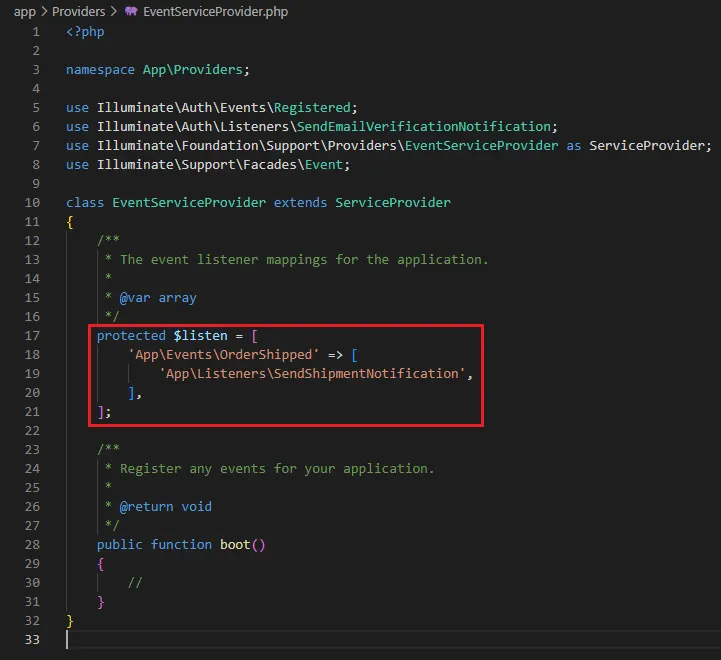Click the chevron between app and Providers
721x660 pixels.
44,11
